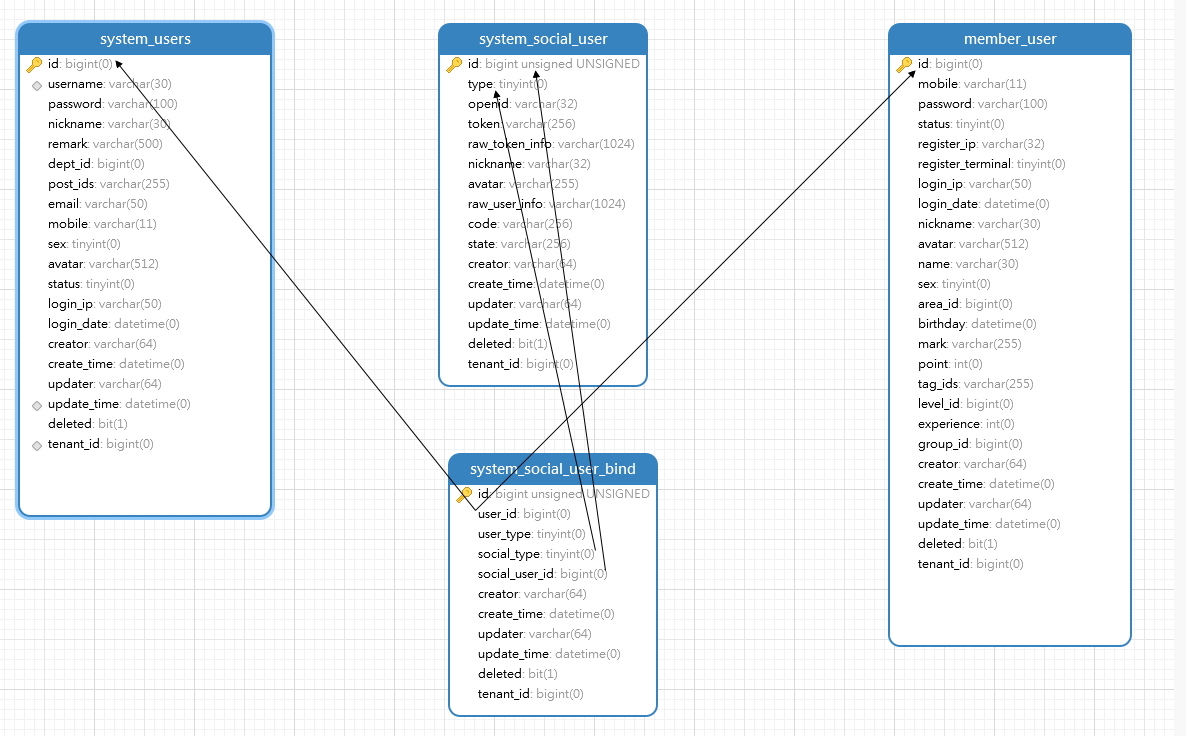Click the area_id bigint(0) field
Screen dimensions: 1186x736
tap(965, 304)
